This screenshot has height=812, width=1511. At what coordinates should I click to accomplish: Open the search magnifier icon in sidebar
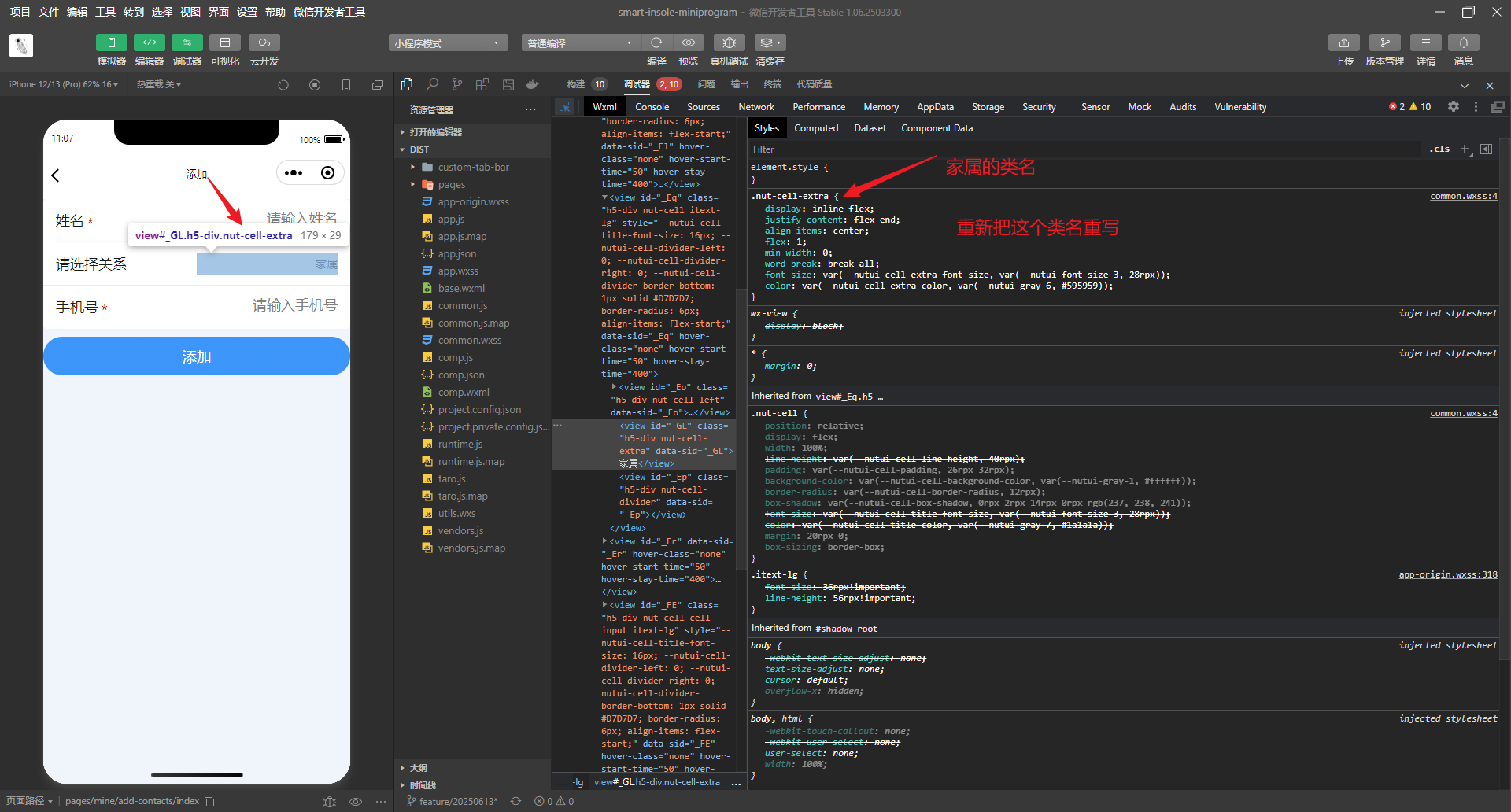pos(432,84)
